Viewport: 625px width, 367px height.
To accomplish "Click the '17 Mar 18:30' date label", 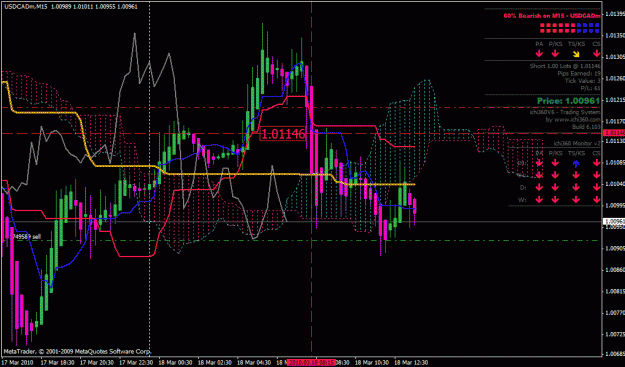I will 57,363.
